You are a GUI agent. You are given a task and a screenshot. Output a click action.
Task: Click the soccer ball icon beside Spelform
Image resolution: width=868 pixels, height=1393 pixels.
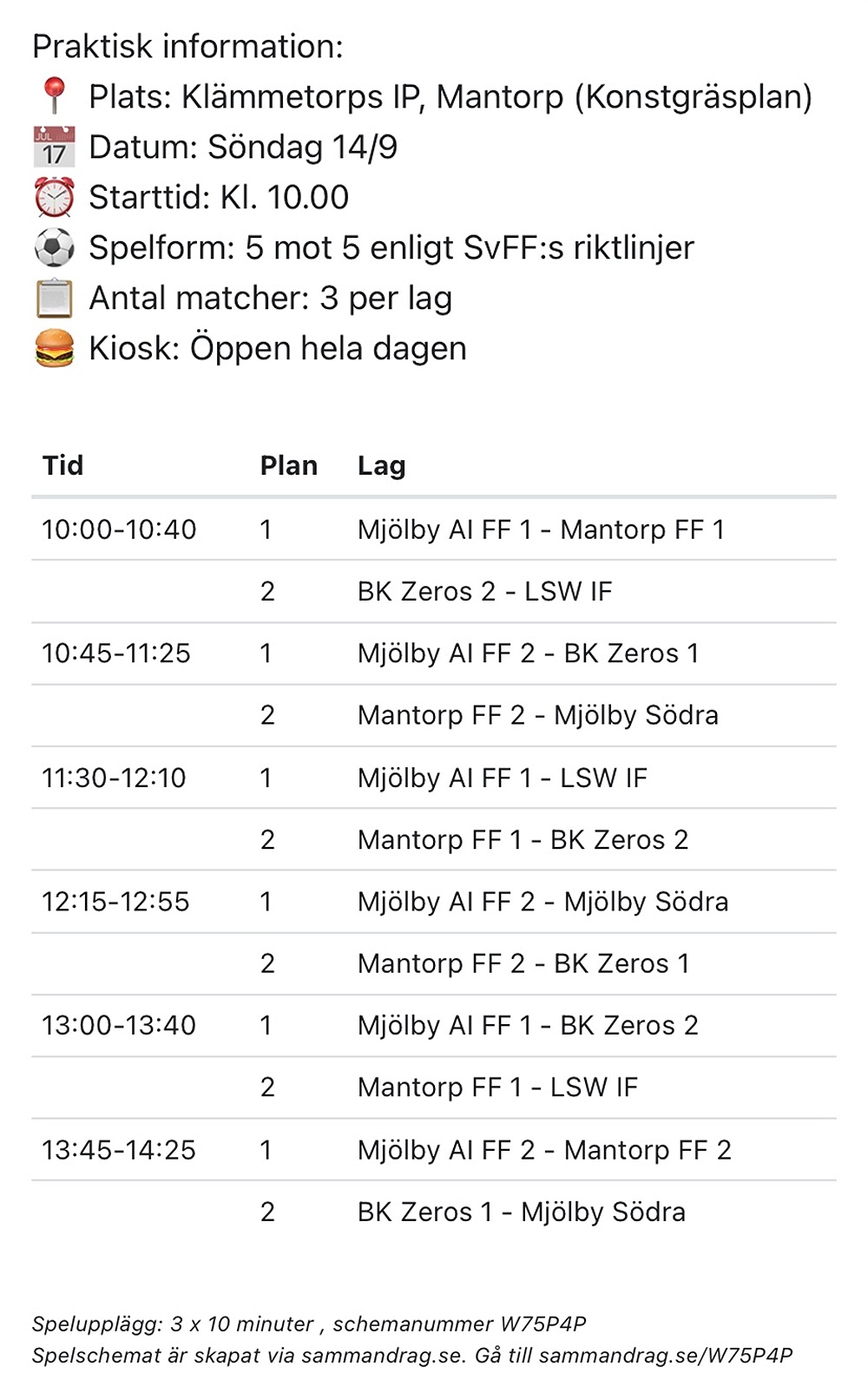point(54,248)
